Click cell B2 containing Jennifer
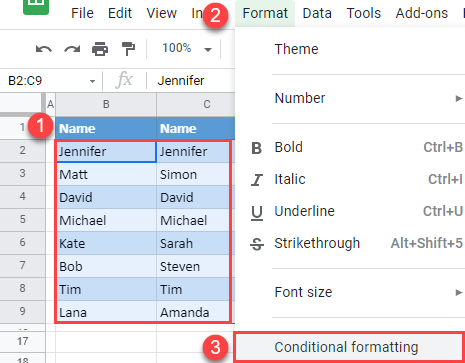This screenshot has height=363, width=465. click(x=106, y=151)
